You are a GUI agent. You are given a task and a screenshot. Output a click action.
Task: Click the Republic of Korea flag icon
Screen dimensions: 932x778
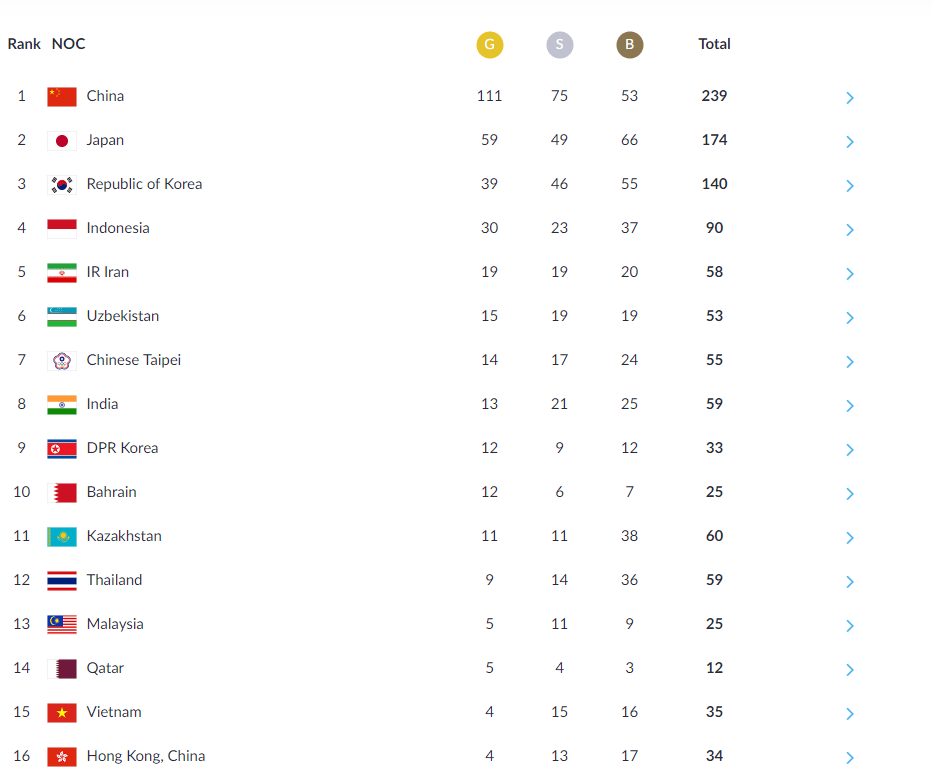(62, 184)
